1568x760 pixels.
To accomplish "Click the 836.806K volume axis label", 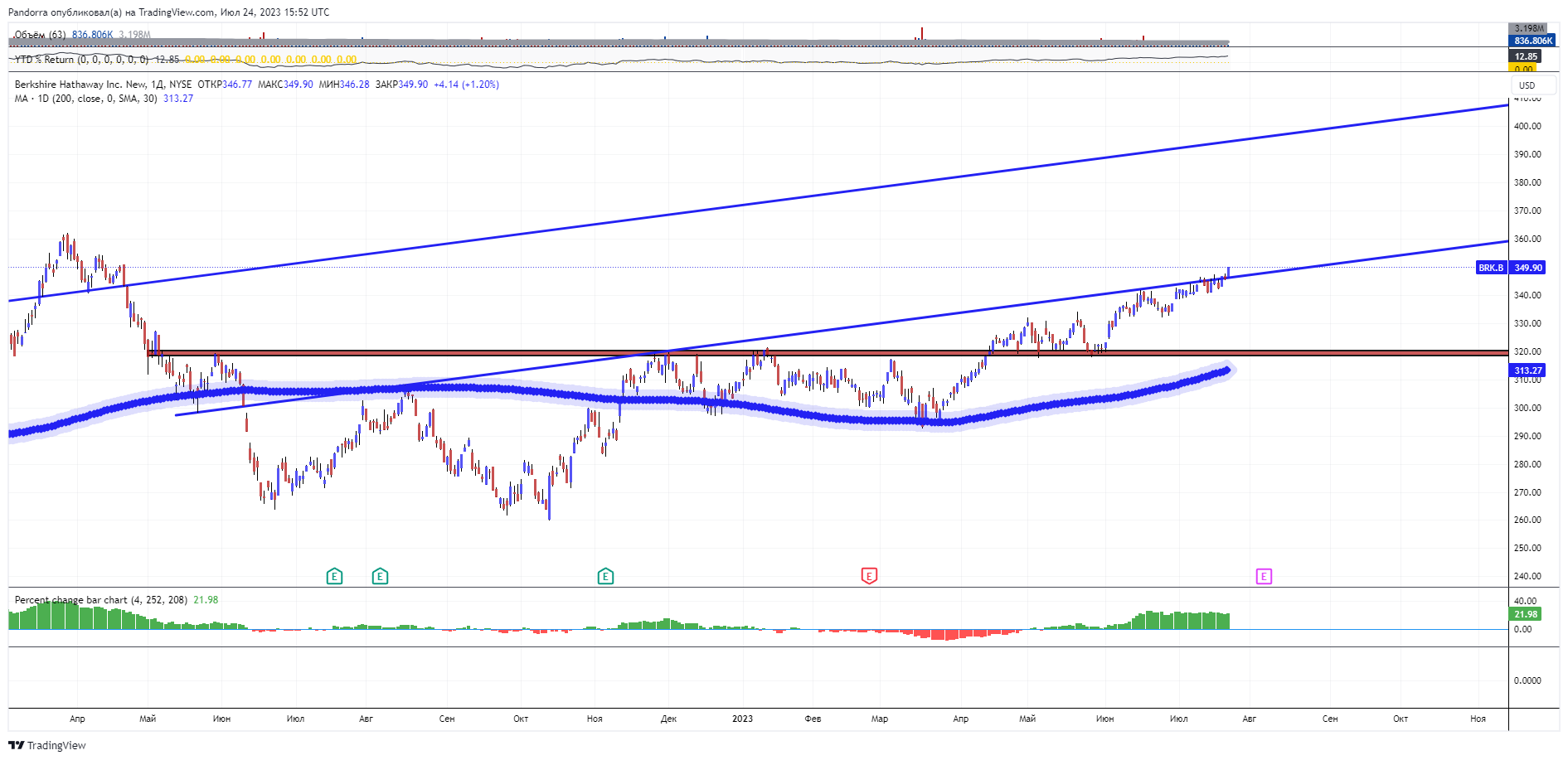I will coord(1533,41).
